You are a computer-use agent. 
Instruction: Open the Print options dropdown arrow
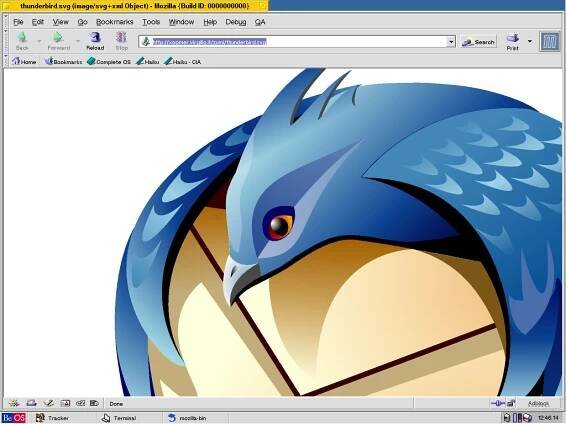click(x=530, y=41)
